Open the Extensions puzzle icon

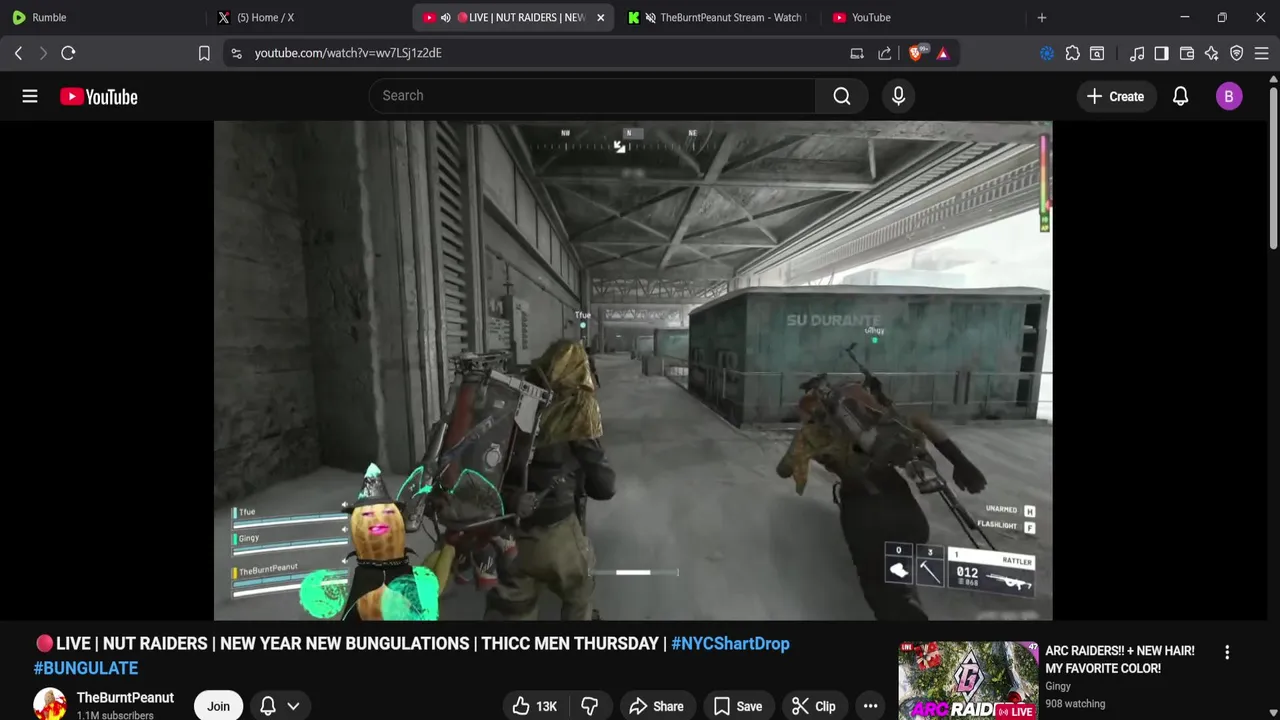tap(1072, 53)
